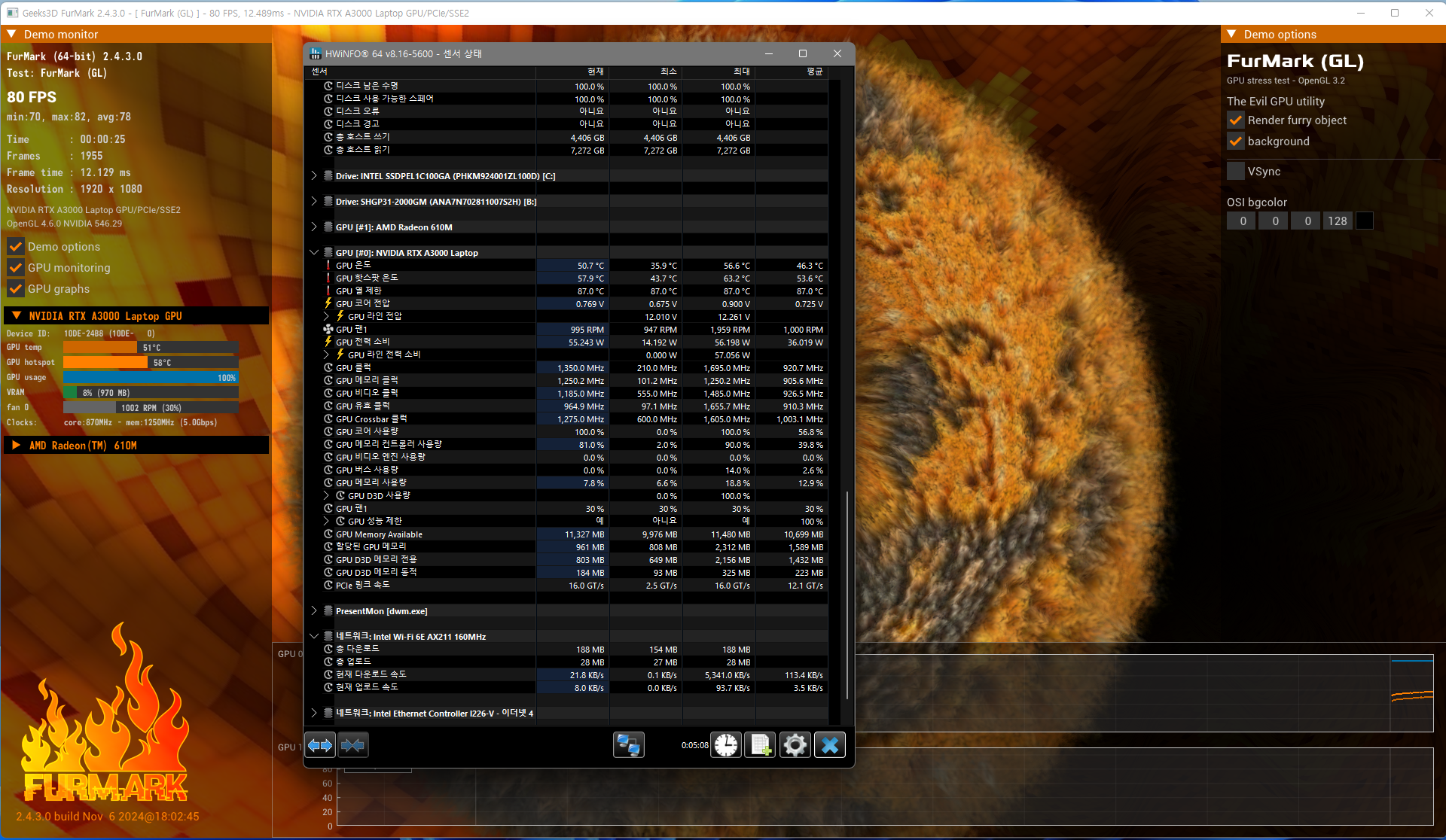
Task: Click the OSI bgcolor alpha field showing 128
Action: tap(1338, 221)
